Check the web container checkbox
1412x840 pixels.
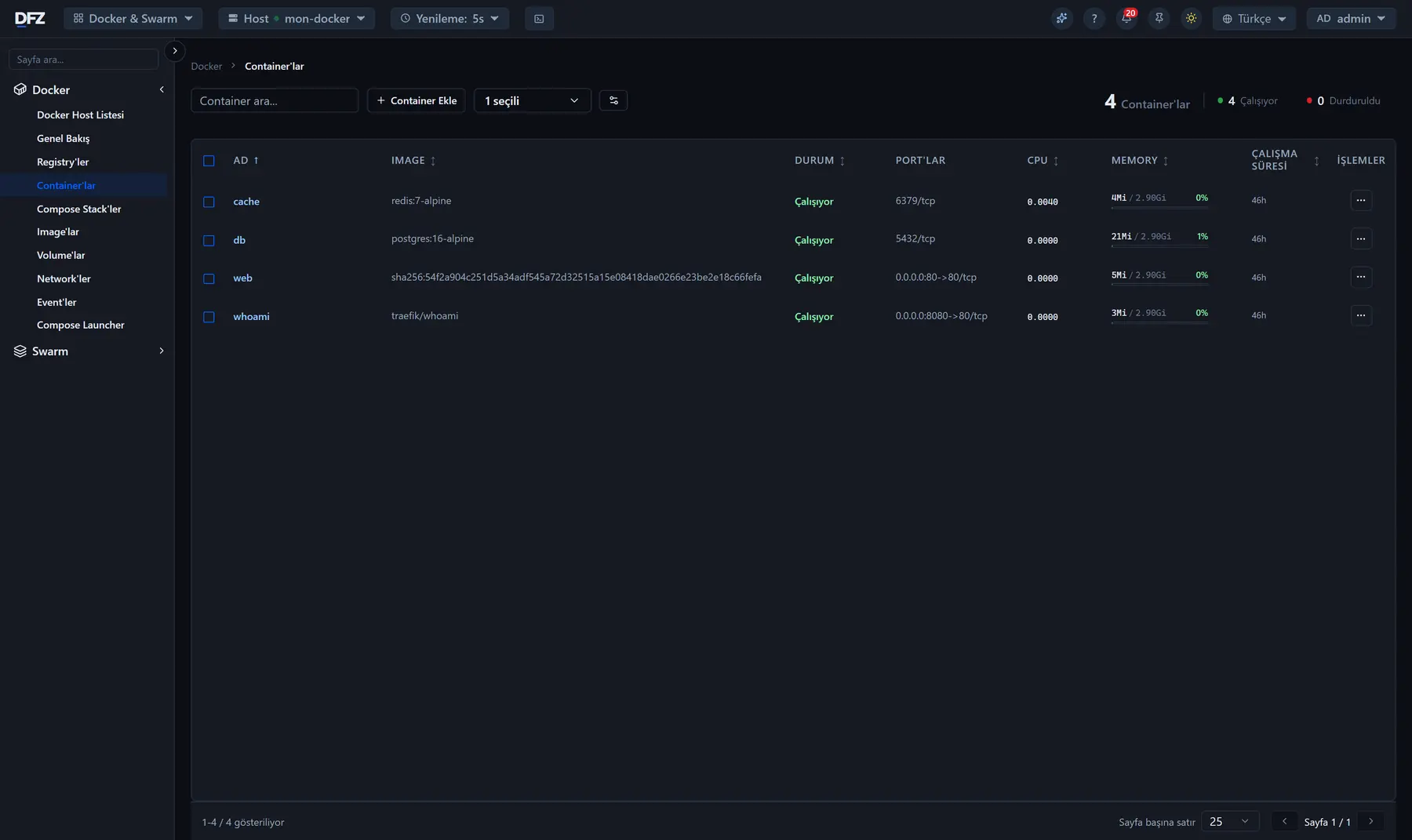pyautogui.click(x=209, y=278)
